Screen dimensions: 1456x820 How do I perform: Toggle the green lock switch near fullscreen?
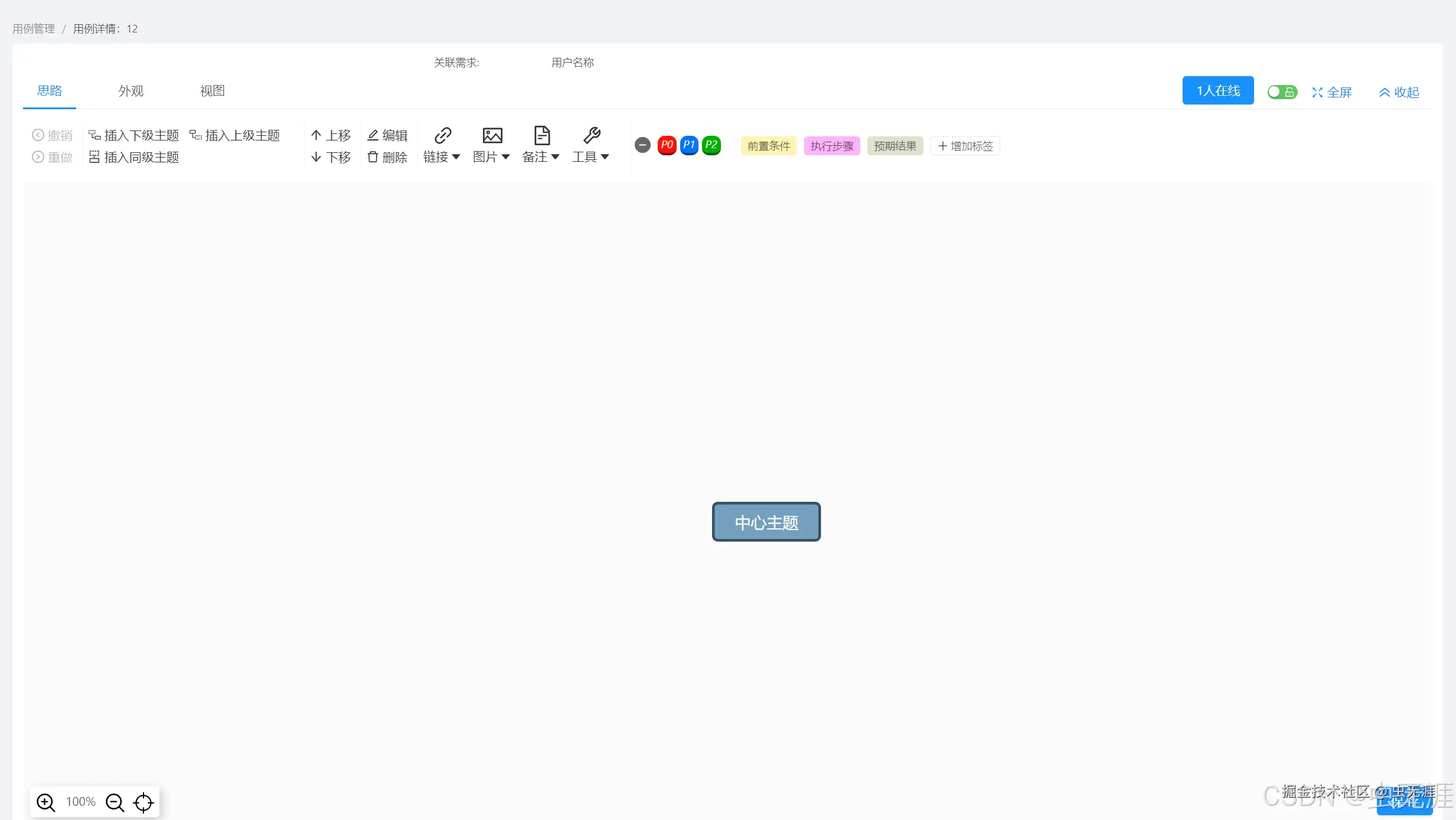1281,92
